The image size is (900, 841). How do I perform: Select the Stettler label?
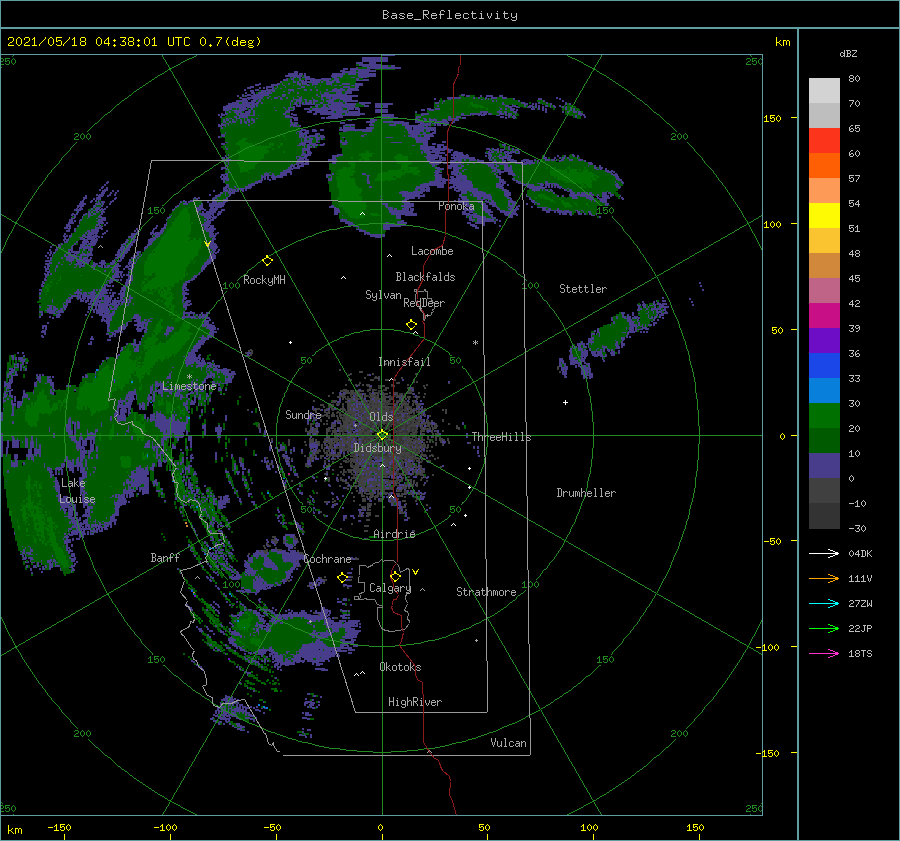point(583,289)
